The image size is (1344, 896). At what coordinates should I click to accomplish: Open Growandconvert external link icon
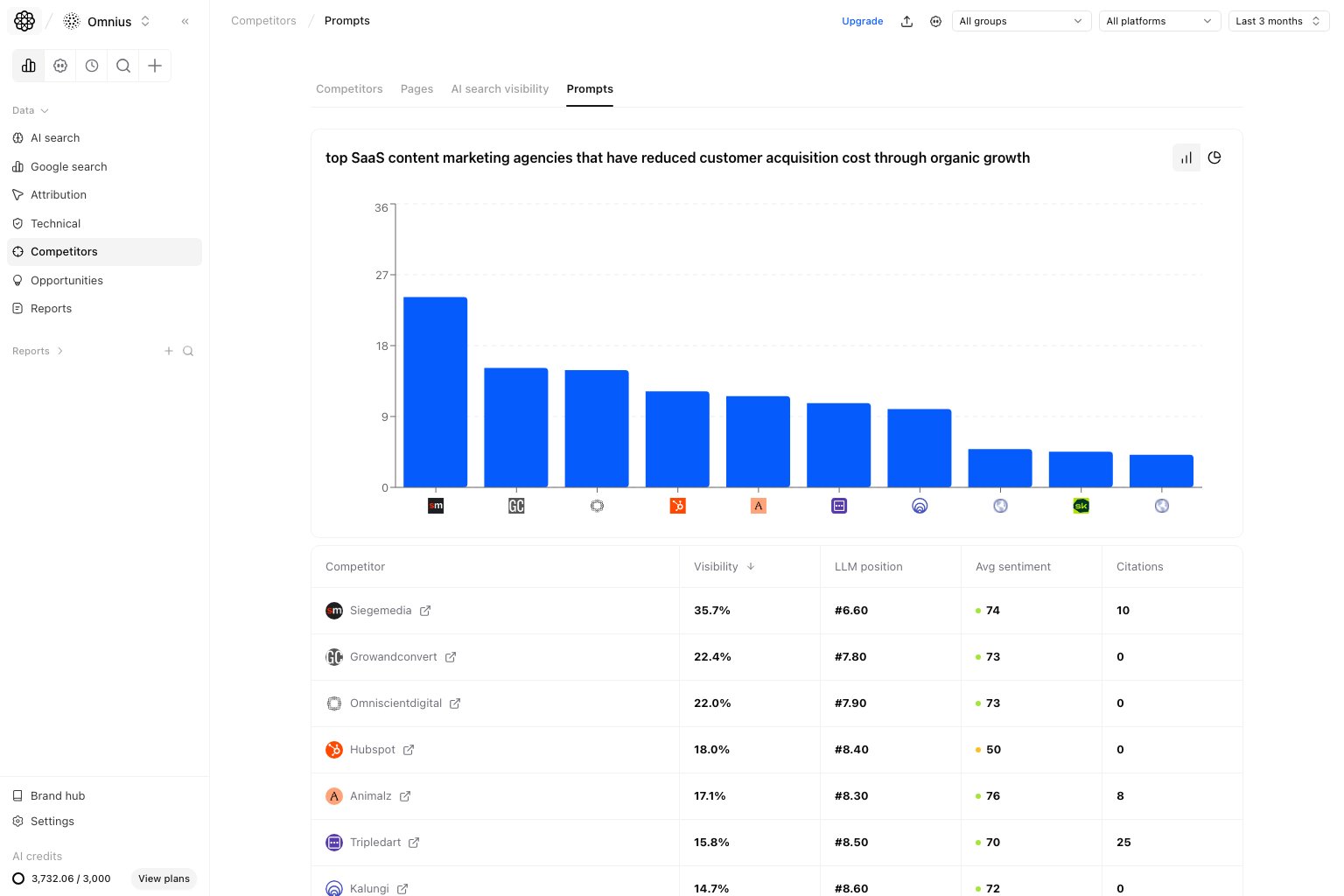point(451,657)
